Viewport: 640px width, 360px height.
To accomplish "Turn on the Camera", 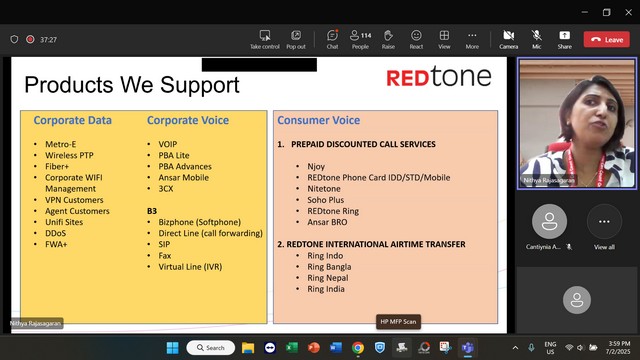I will [x=509, y=40].
